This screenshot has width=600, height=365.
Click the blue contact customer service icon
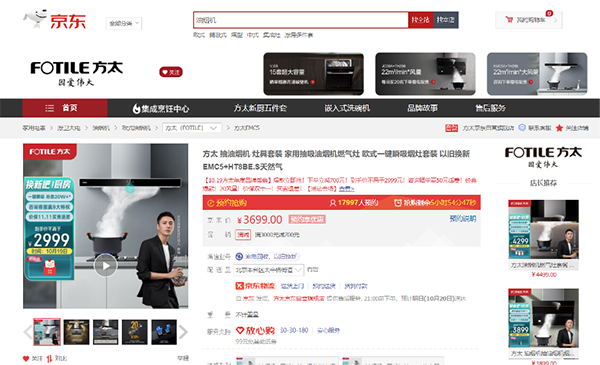click(x=522, y=128)
